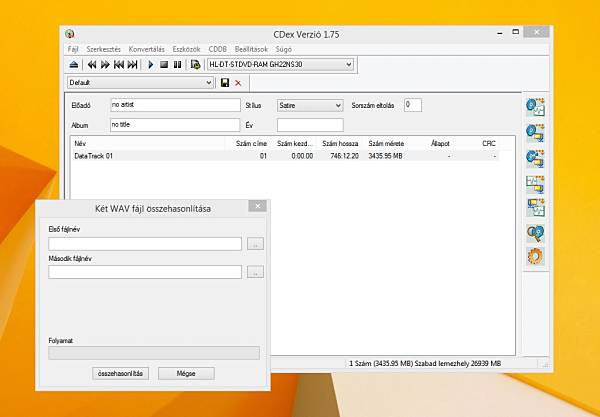Screen dimensions: 600x417
Task: Click the Folyamat progress bar
Action: click(154, 353)
